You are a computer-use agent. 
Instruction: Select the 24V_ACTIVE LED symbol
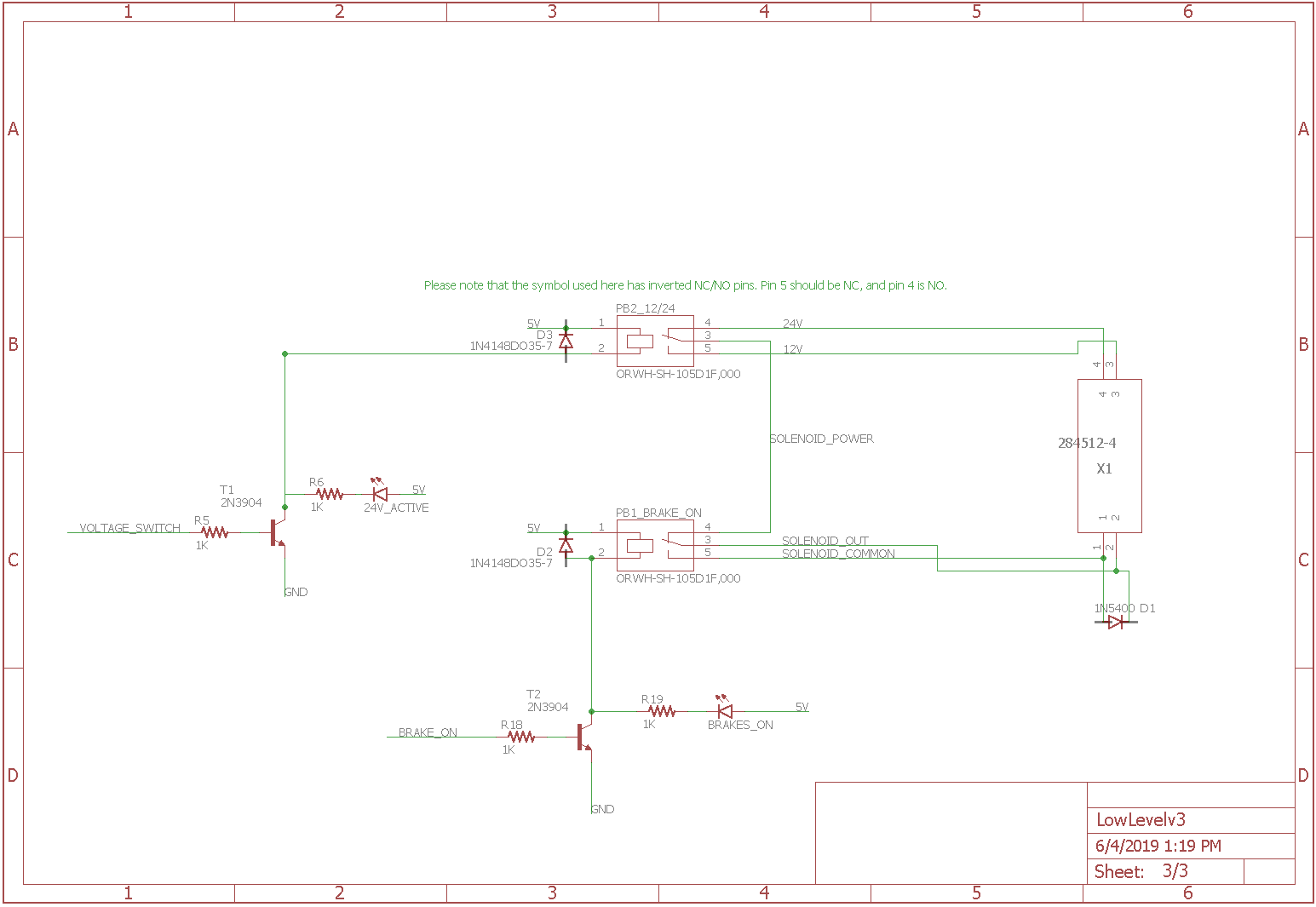[x=380, y=492]
